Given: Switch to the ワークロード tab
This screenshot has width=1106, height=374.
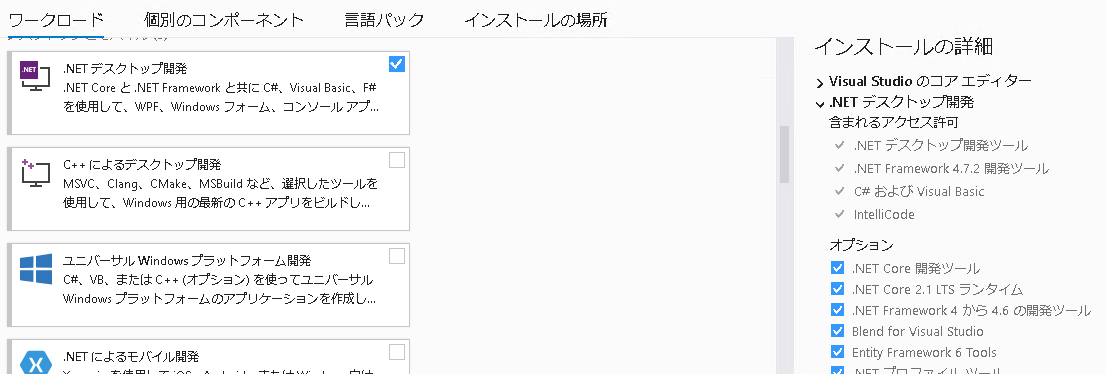Looking at the screenshot, I should tap(56, 20).
